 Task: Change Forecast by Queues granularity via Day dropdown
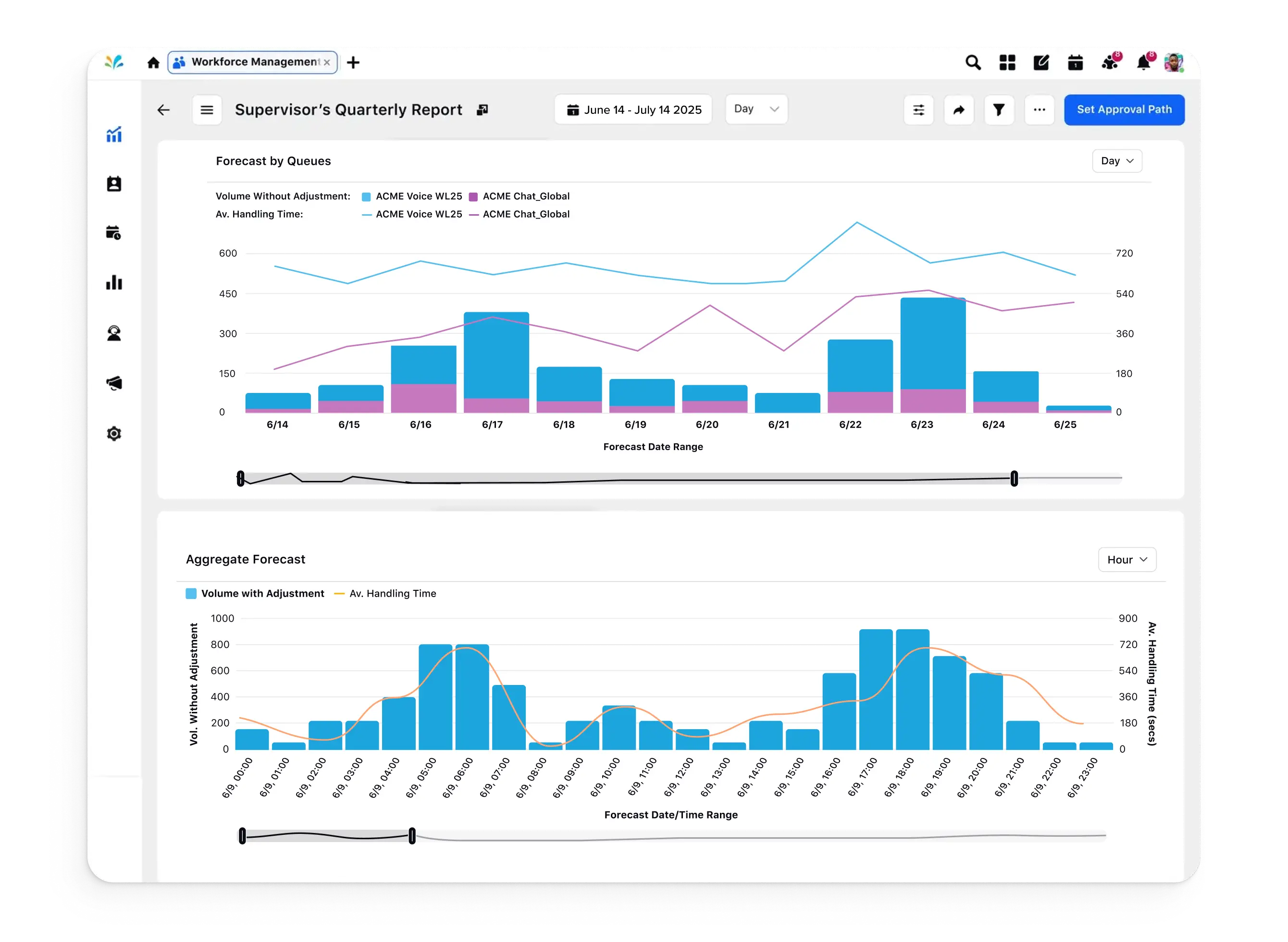coord(1116,161)
